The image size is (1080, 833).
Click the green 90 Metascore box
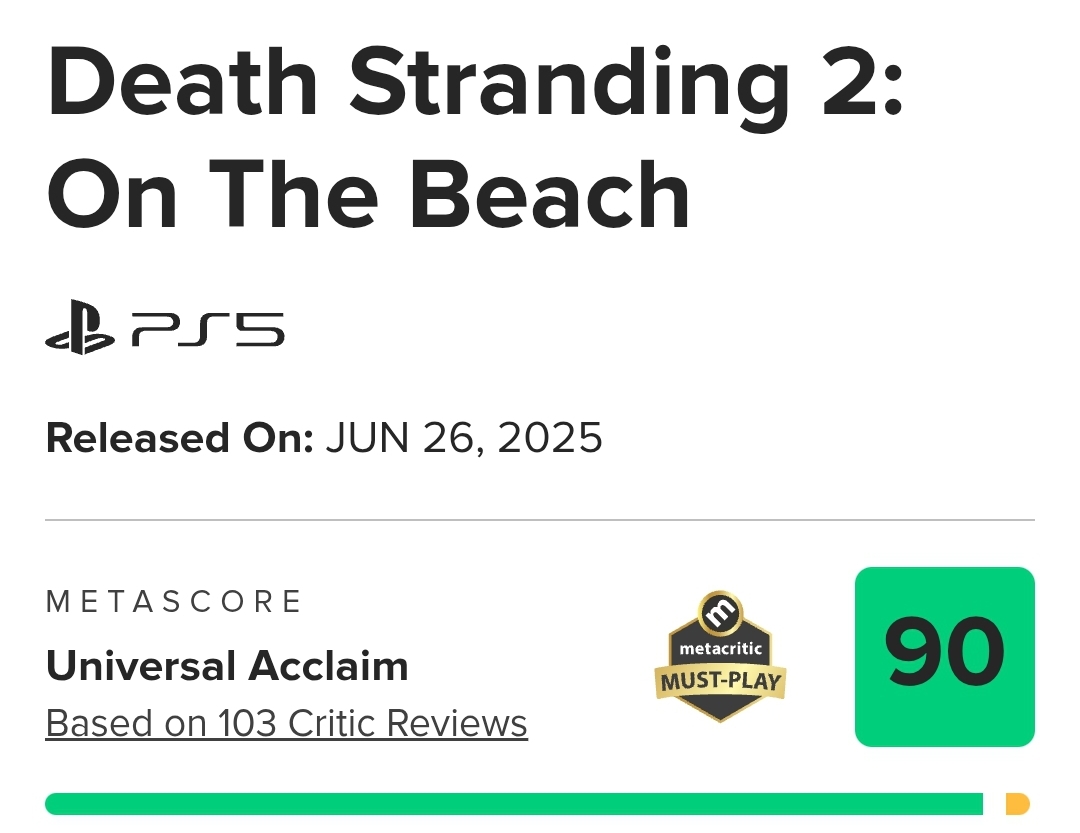point(944,657)
